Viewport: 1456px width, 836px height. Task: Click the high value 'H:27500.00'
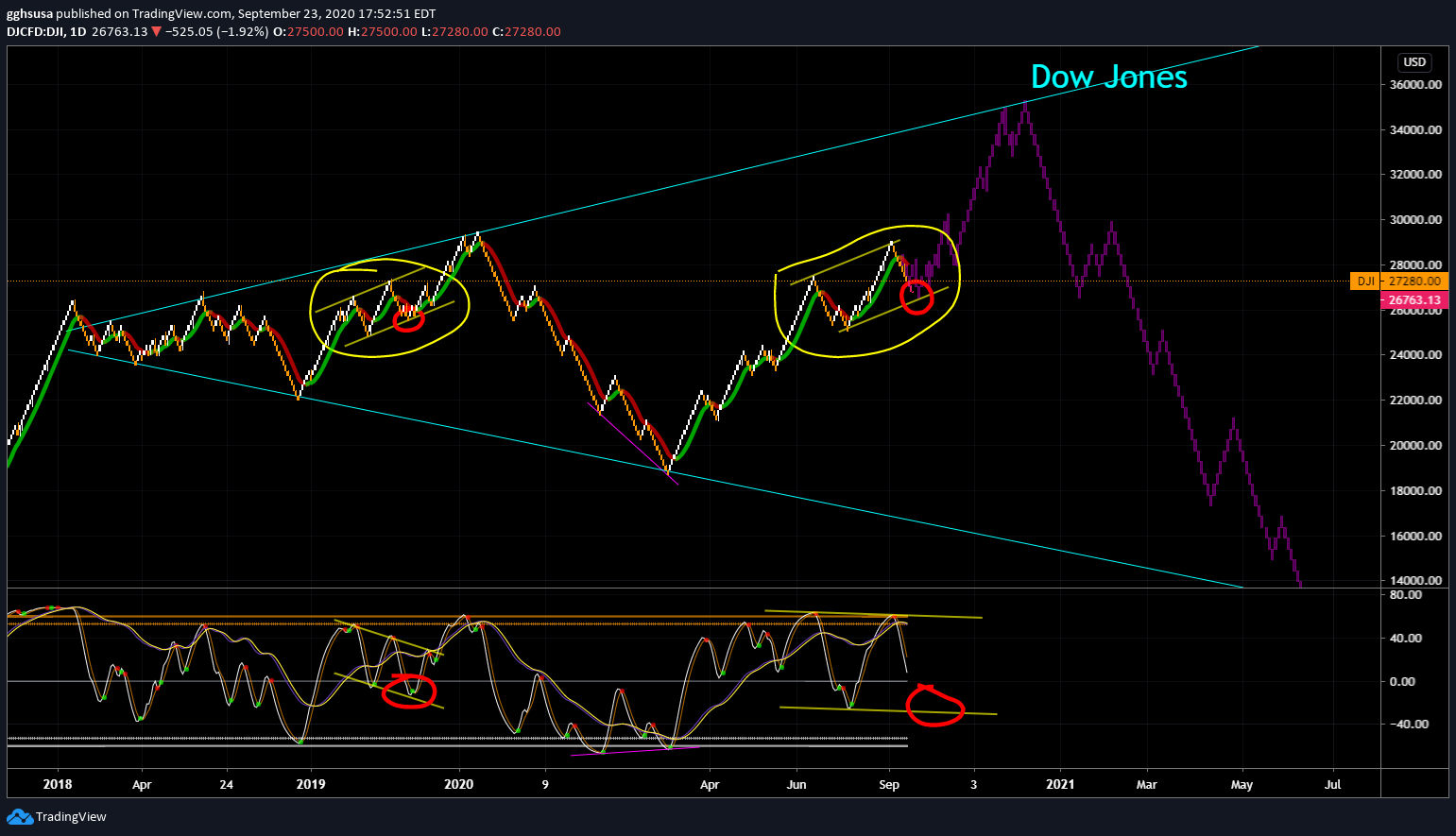pos(382,31)
